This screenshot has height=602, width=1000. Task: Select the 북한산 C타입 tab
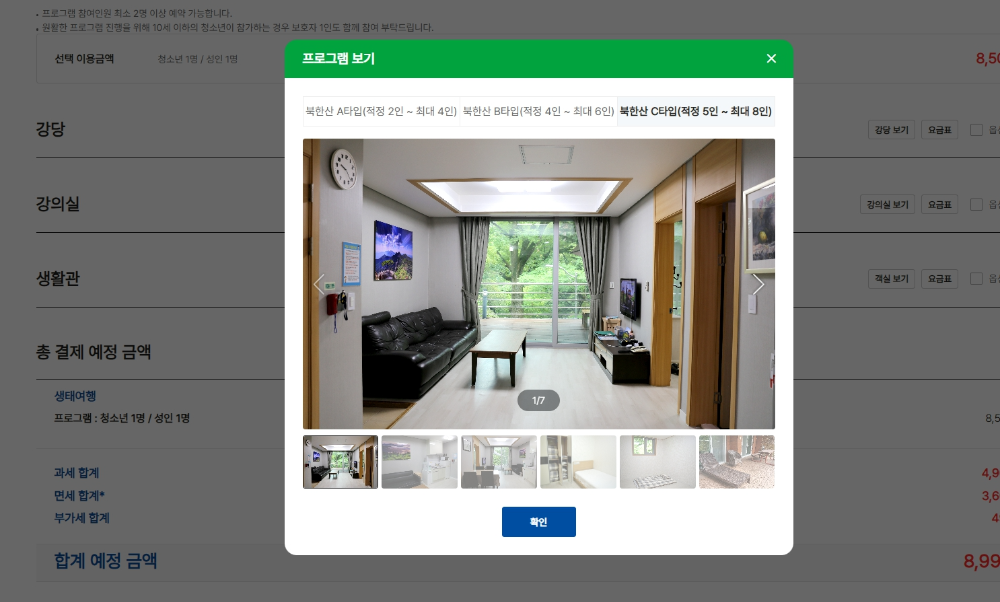(x=696, y=111)
